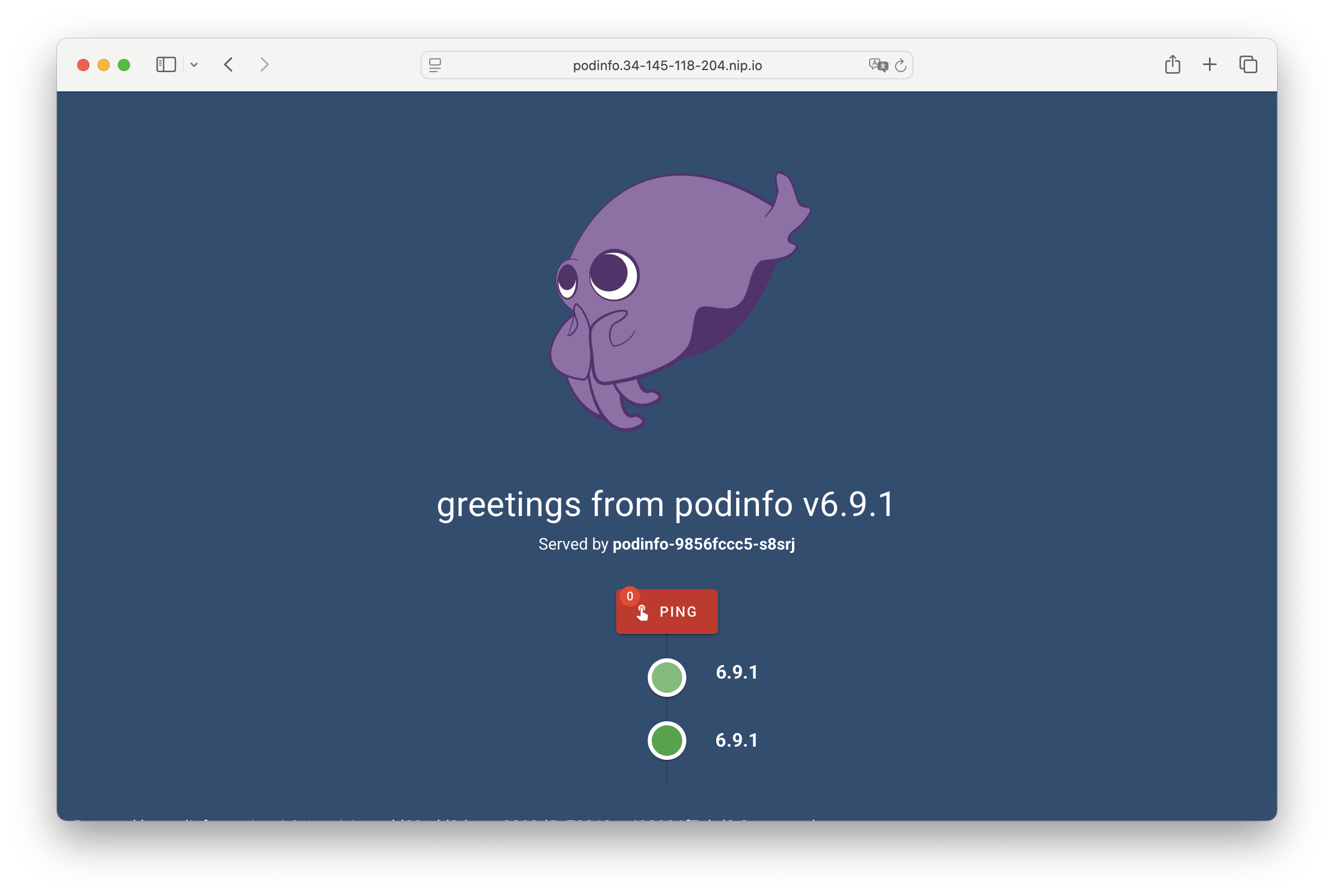Open a new tab

point(1210,65)
